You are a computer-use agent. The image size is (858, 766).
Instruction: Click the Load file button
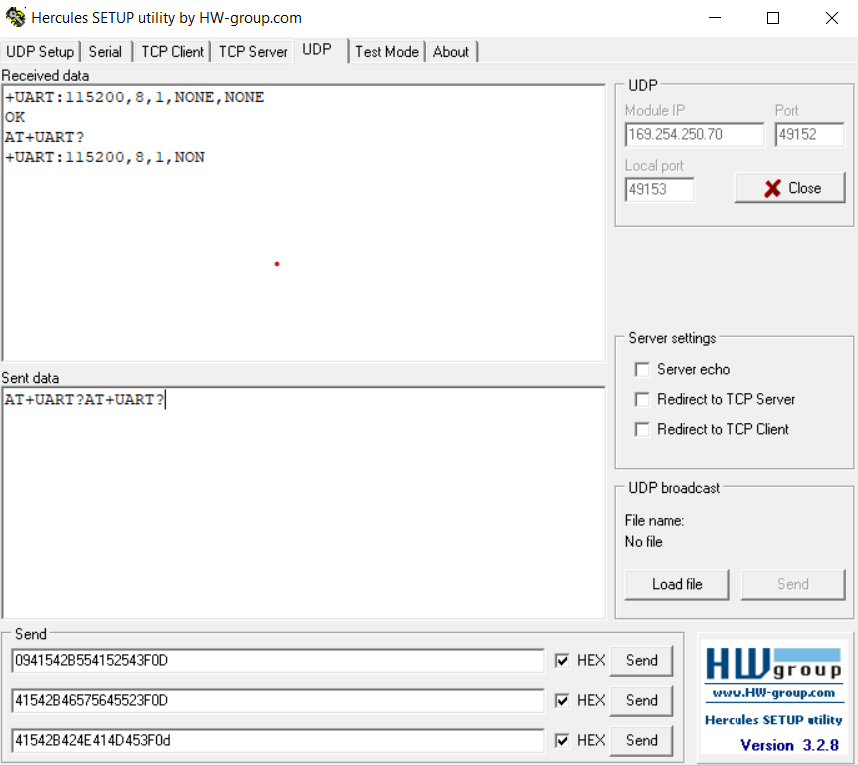coord(676,584)
